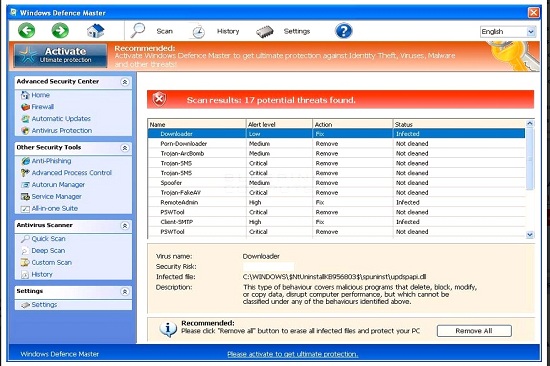Click the Advanced Process Control icon

[25, 173]
